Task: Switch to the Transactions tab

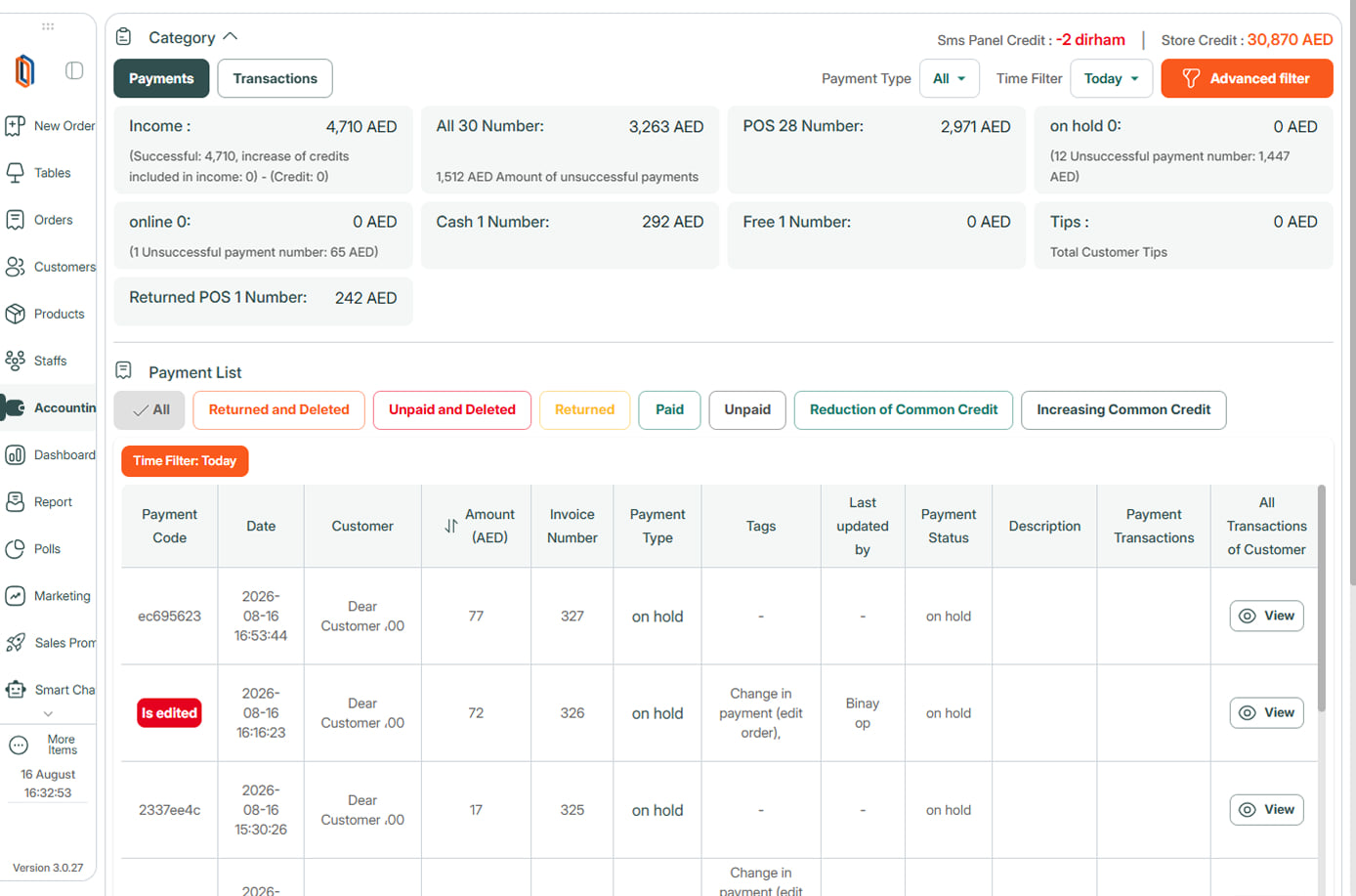Action: pos(275,78)
